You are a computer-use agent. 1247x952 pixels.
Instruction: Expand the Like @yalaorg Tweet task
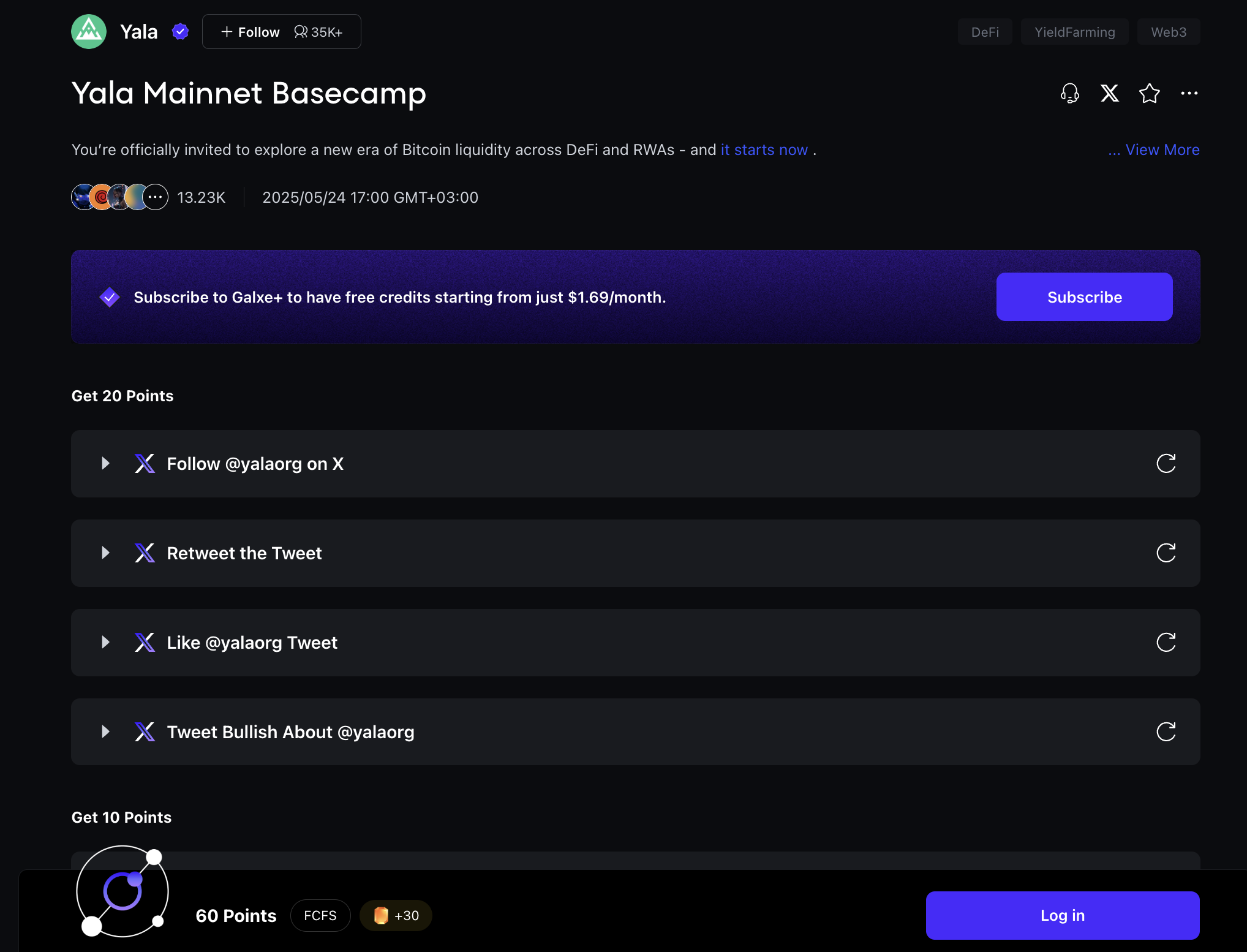[x=105, y=643]
